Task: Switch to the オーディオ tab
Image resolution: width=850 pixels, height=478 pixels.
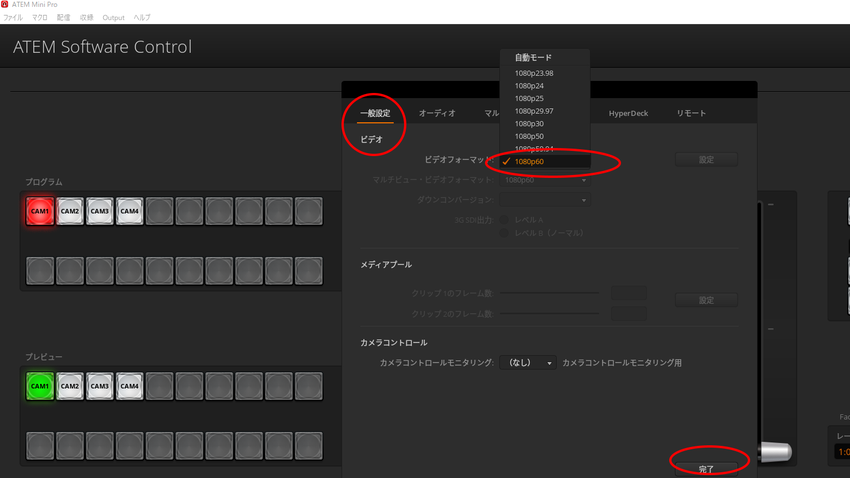Action: point(437,113)
